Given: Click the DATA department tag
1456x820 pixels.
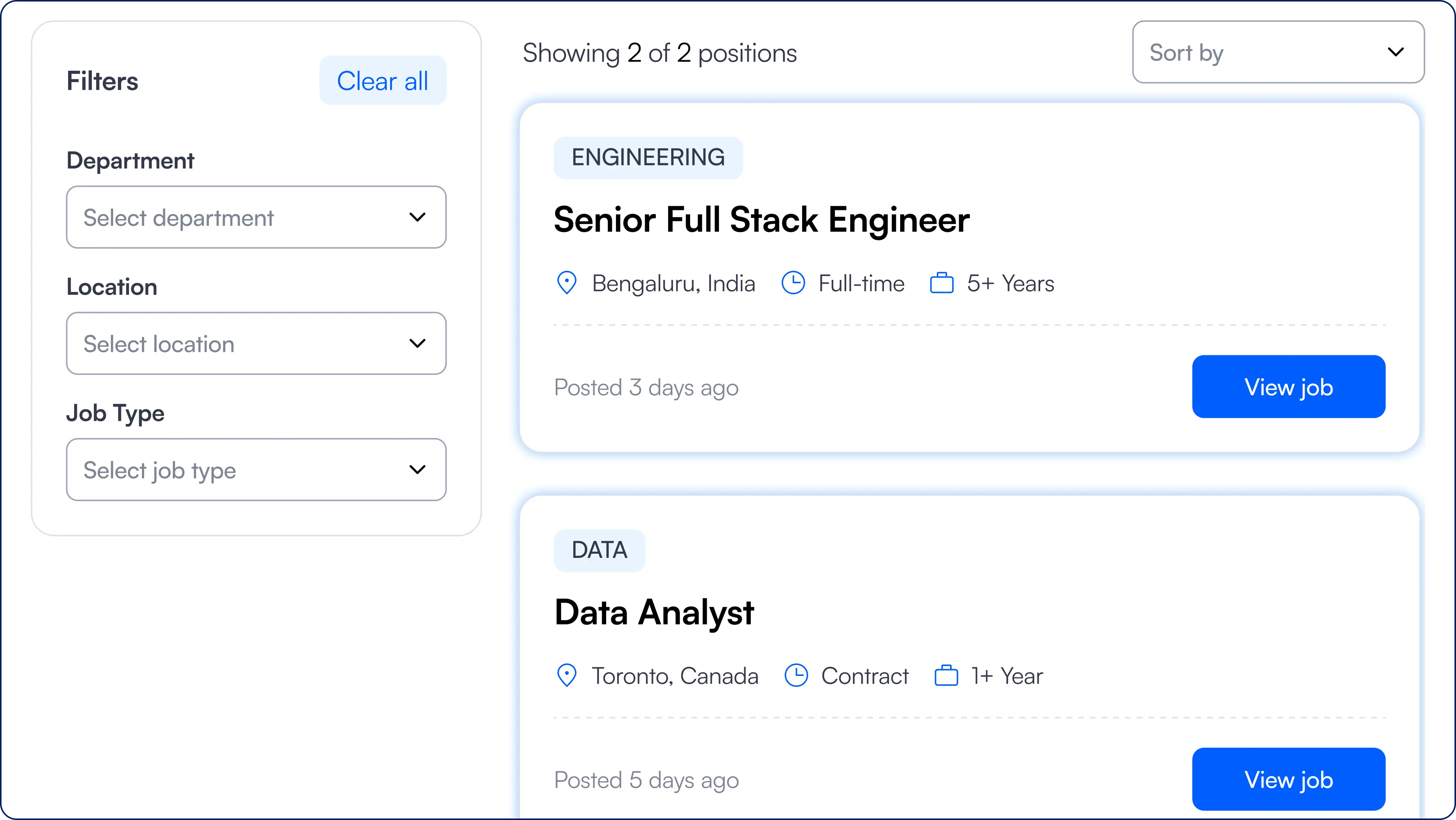Looking at the screenshot, I should [599, 550].
